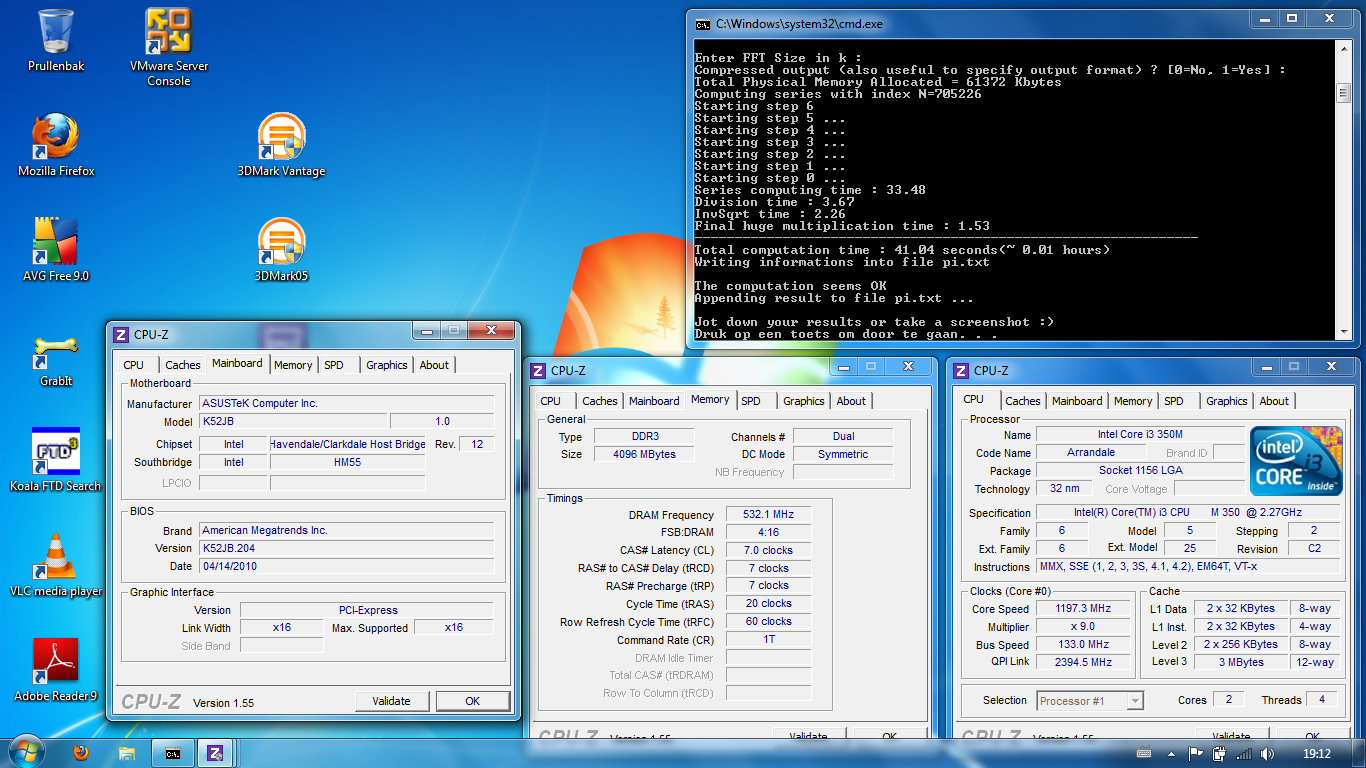1366x768 pixels.
Task: Click CPU-Z icon in Mainboard window title
Action: click(122, 335)
